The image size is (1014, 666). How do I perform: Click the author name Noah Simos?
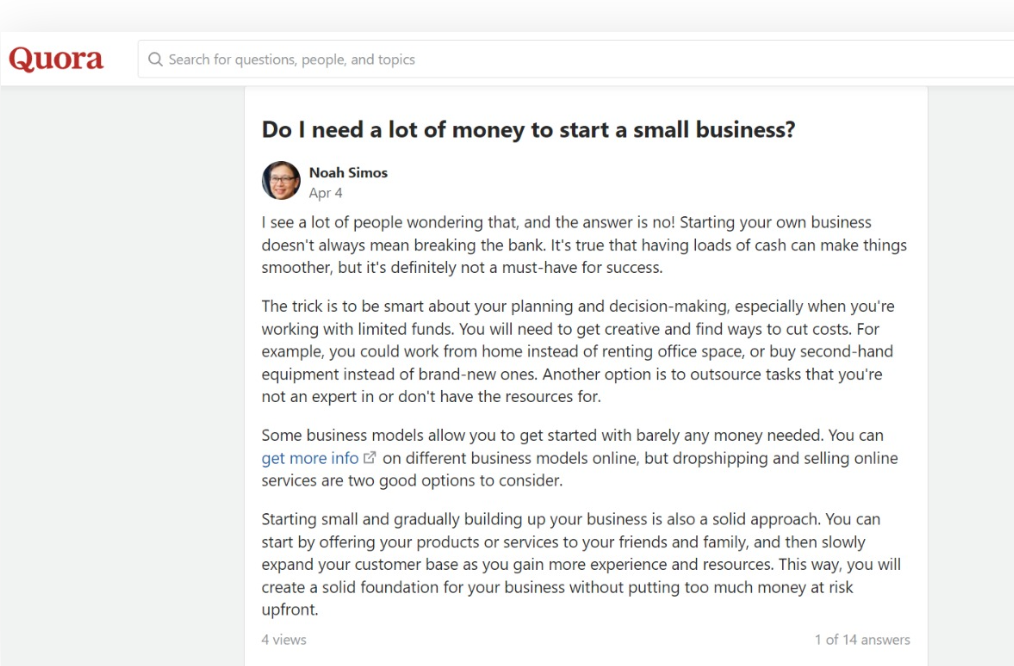point(347,172)
